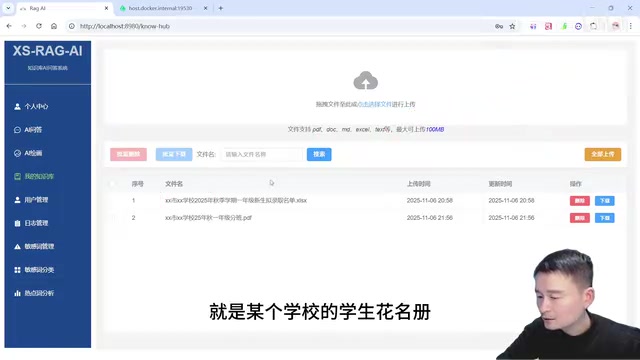Go back in browser history

pyautogui.click(x=9, y=26)
